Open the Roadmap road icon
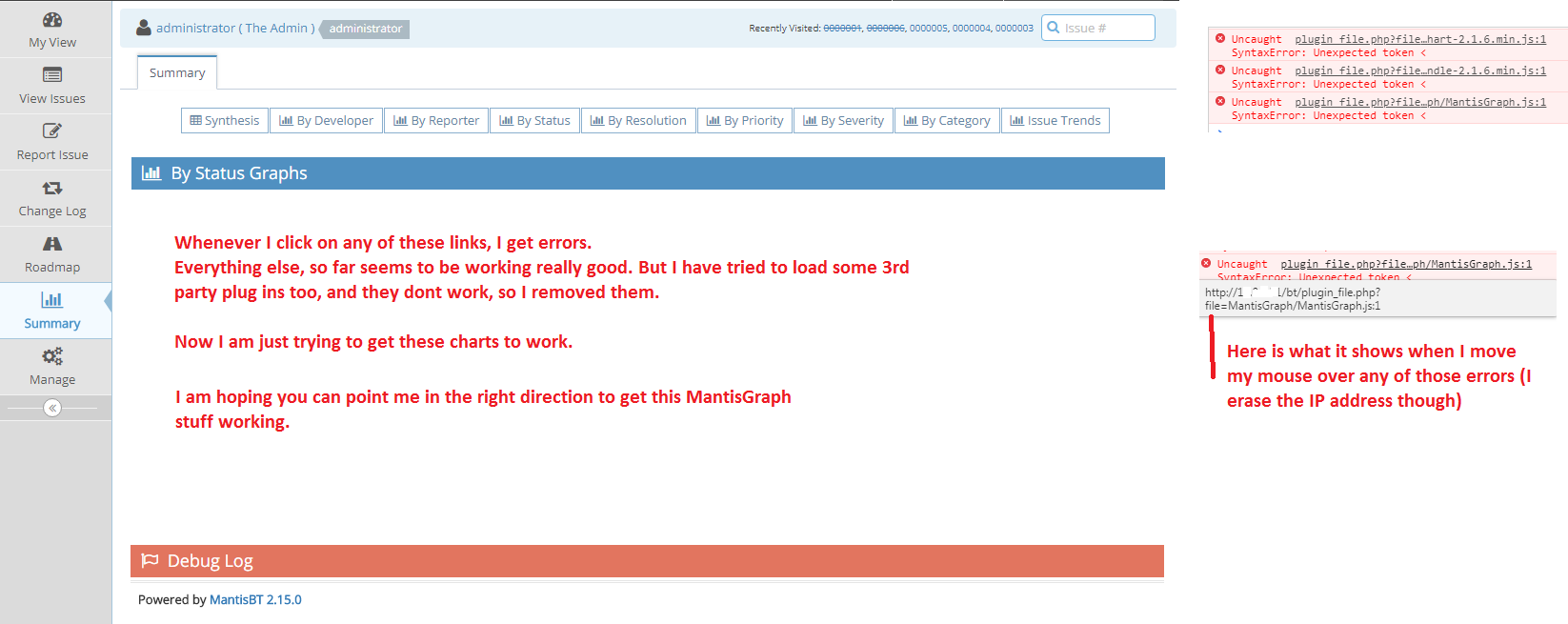The image size is (1568, 624). click(52, 244)
